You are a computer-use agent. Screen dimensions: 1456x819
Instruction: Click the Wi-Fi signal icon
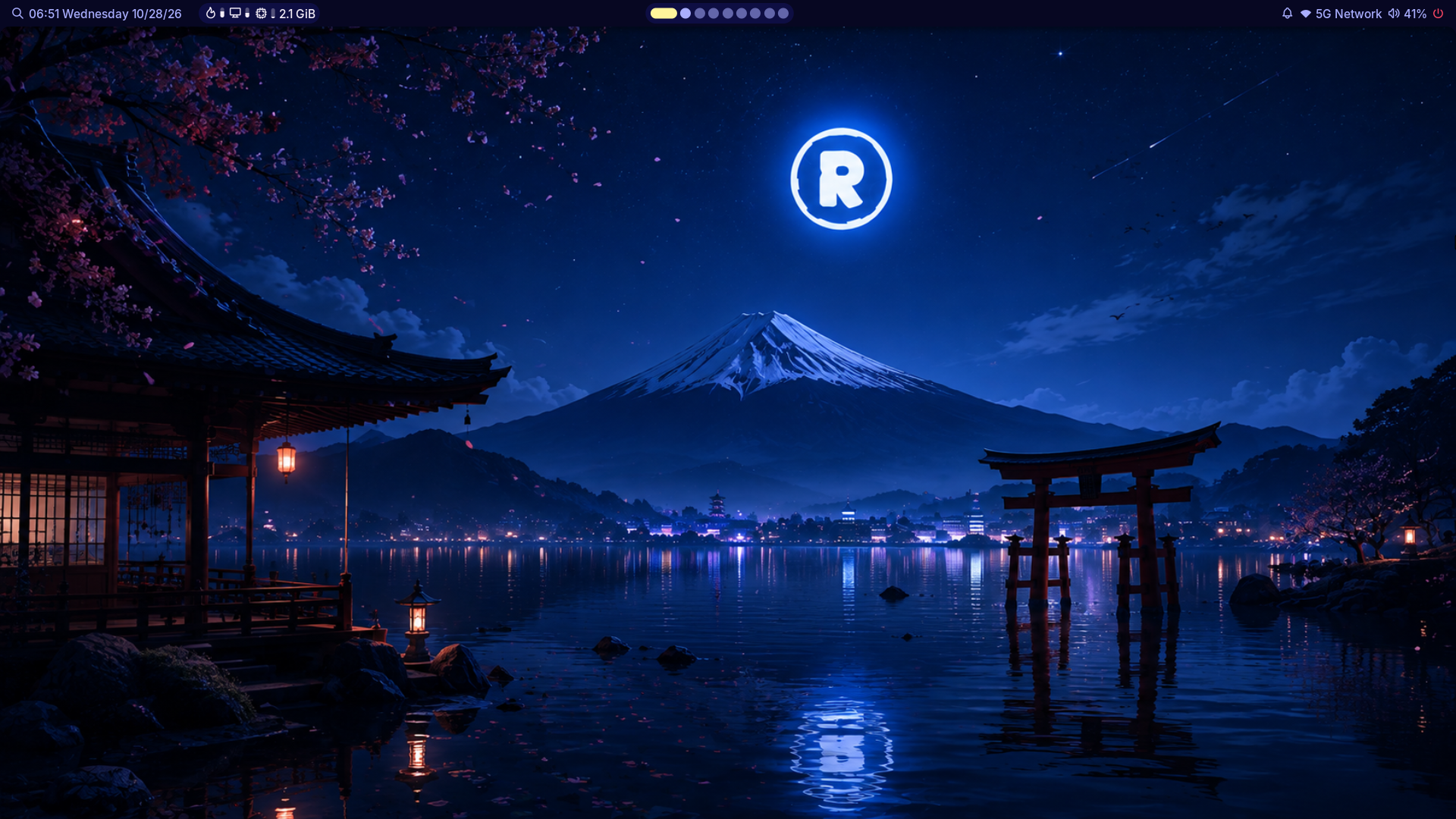tap(1306, 14)
